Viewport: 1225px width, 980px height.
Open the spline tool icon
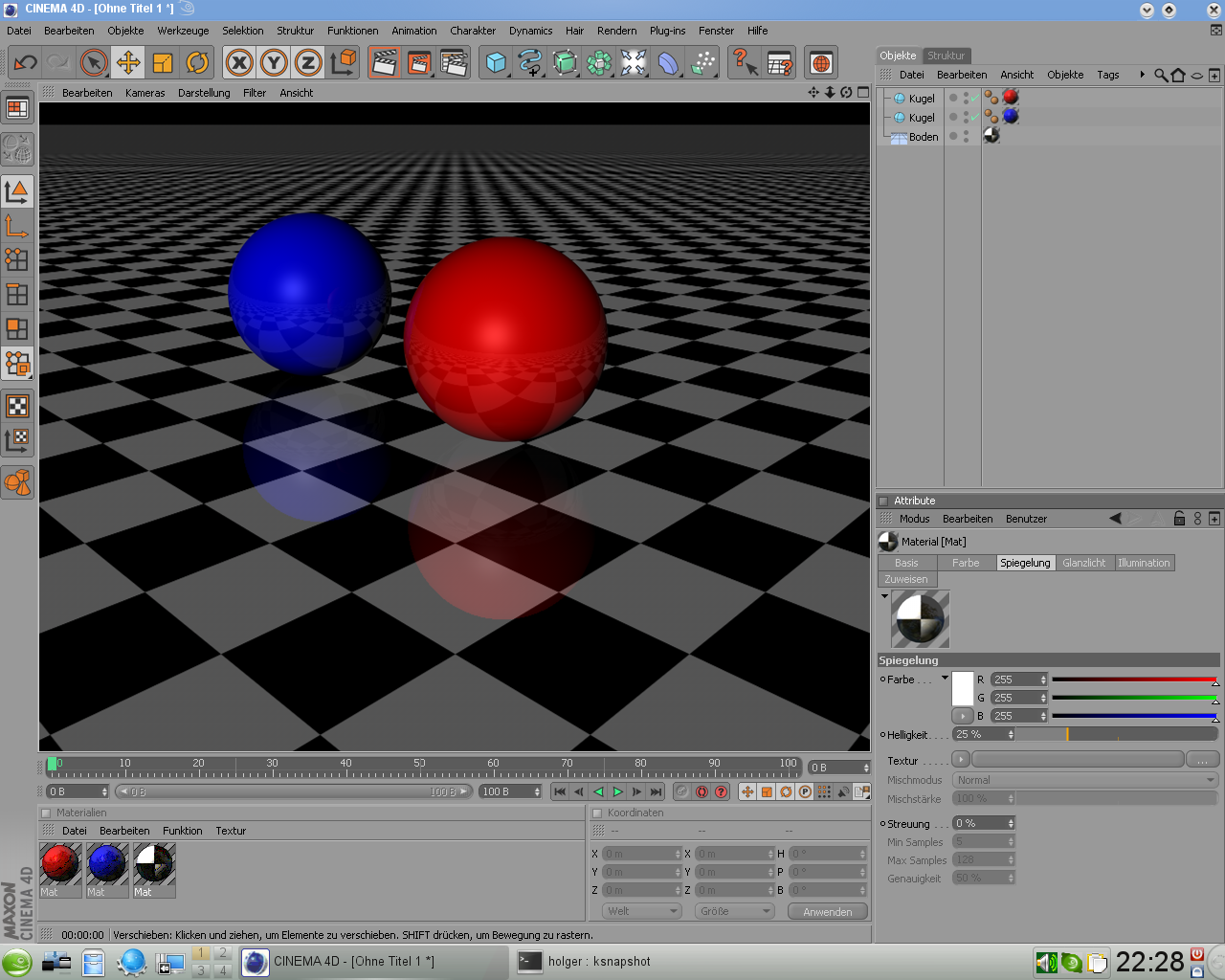[x=530, y=63]
